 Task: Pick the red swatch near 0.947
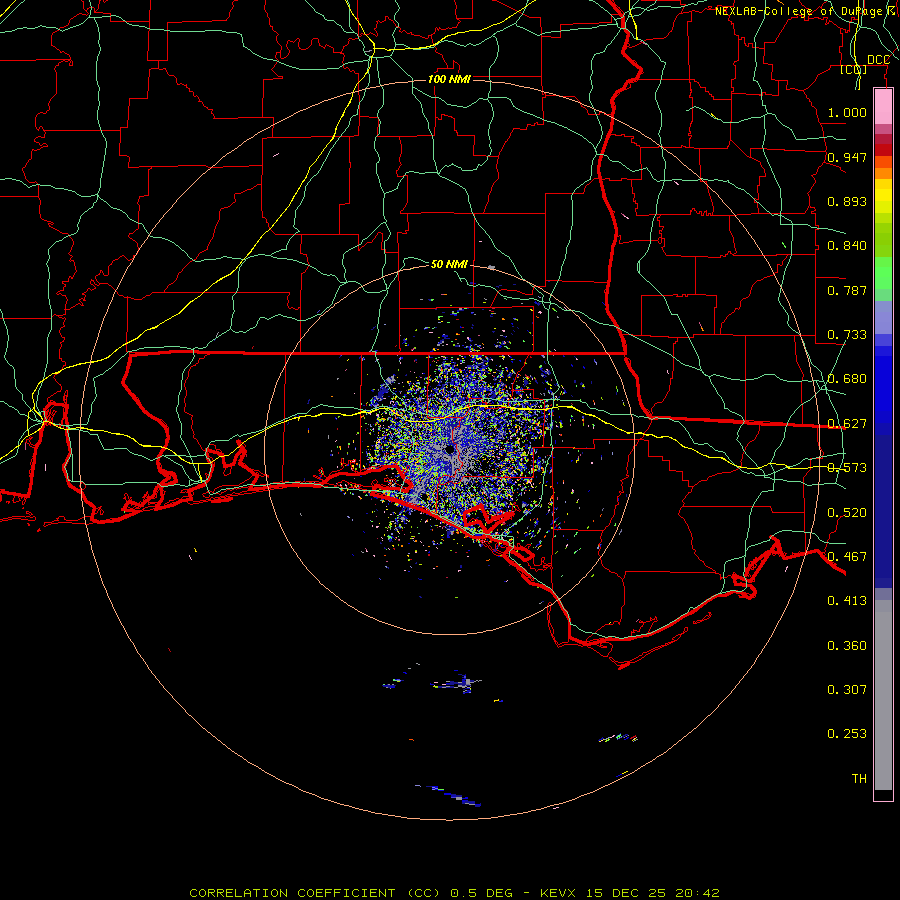point(883,150)
